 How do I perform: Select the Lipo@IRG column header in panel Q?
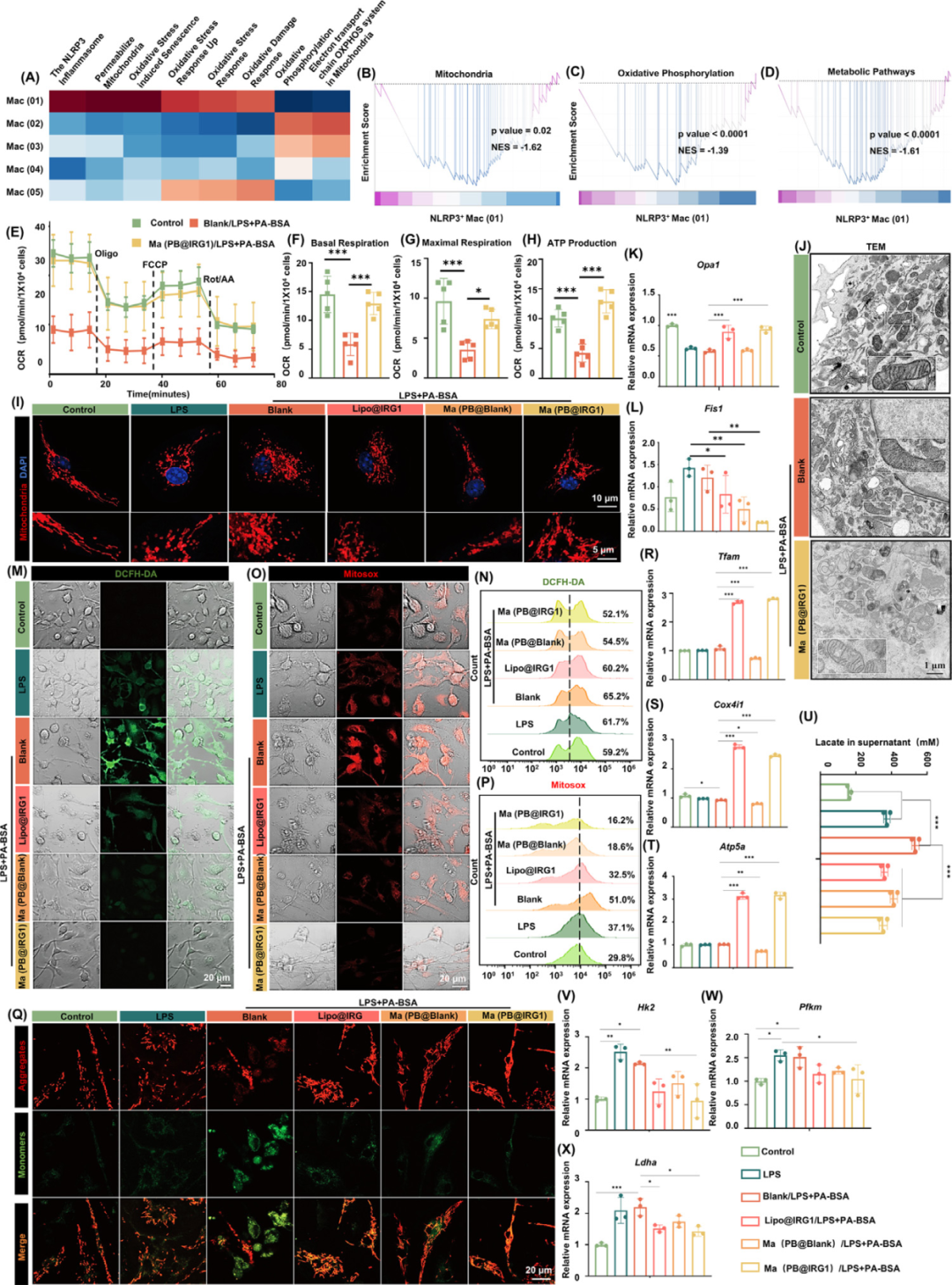coord(340,1016)
